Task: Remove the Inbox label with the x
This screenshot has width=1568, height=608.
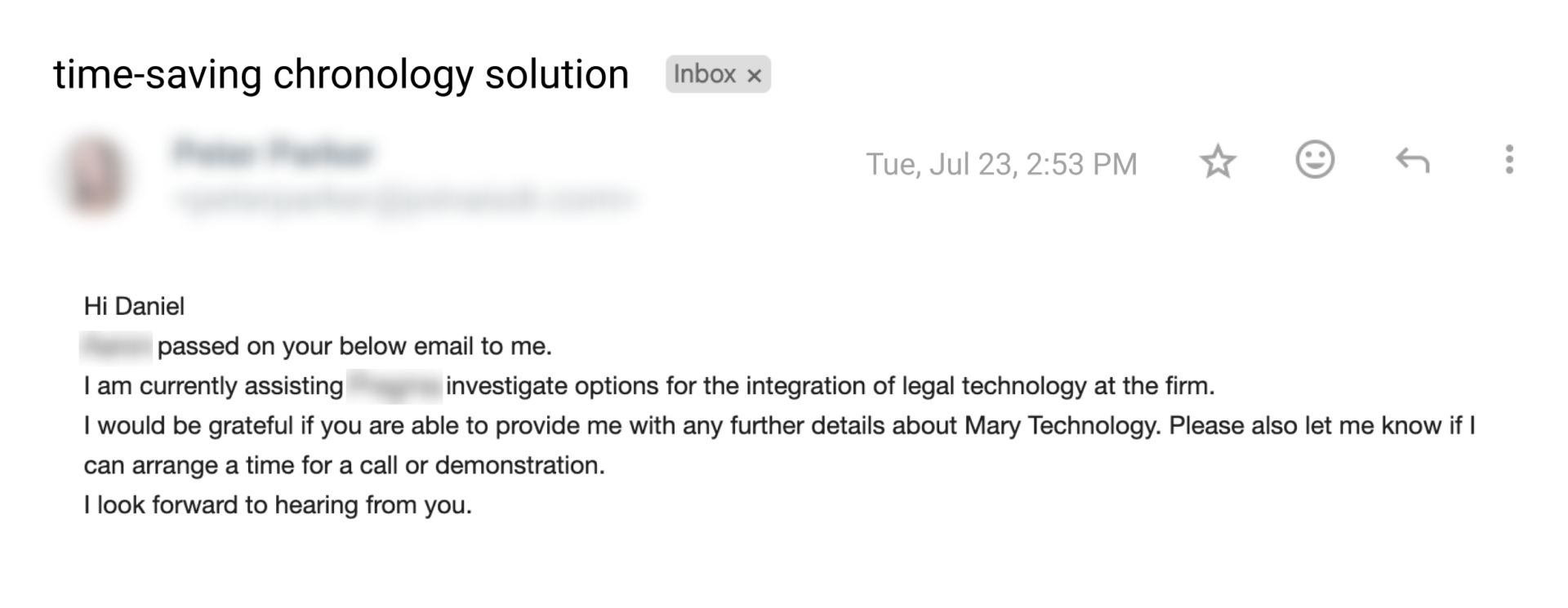Action: [755, 76]
